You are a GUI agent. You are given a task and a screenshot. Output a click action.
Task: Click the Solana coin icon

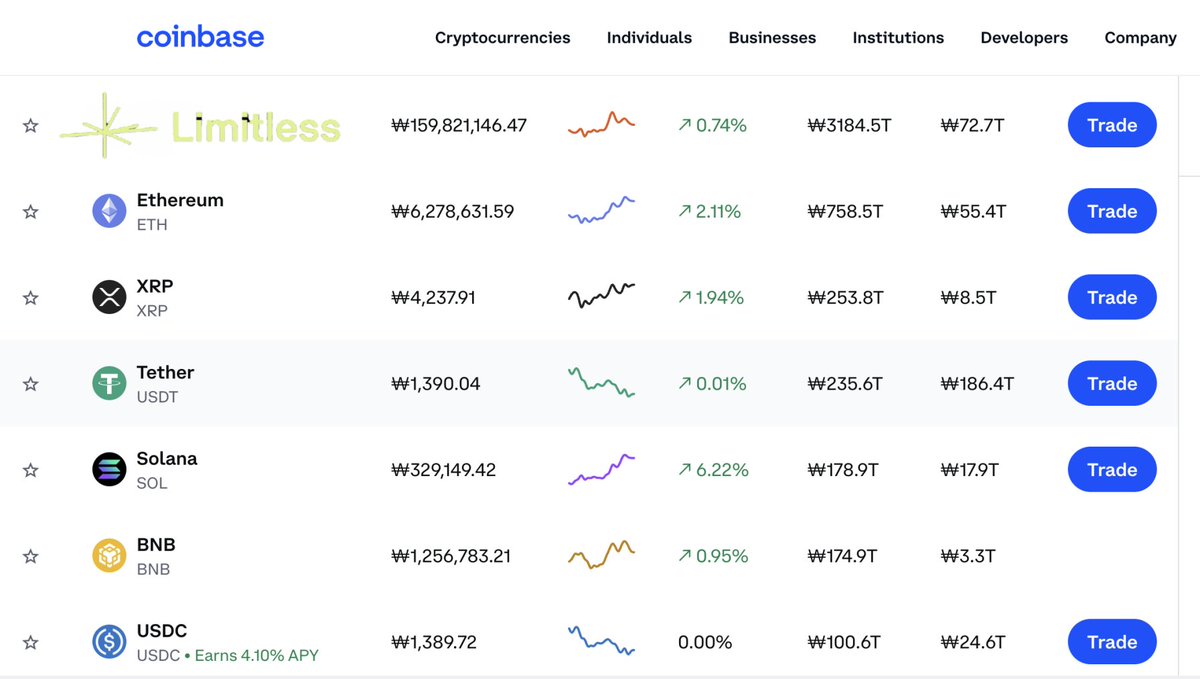[x=109, y=469]
